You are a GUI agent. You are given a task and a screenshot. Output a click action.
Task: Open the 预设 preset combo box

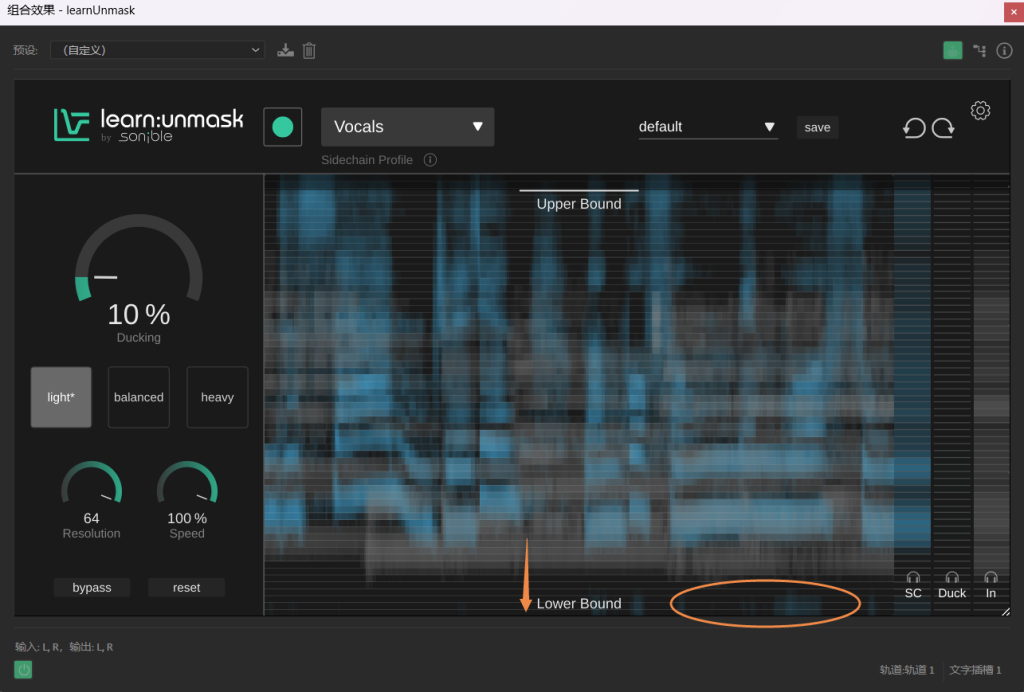point(157,50)
